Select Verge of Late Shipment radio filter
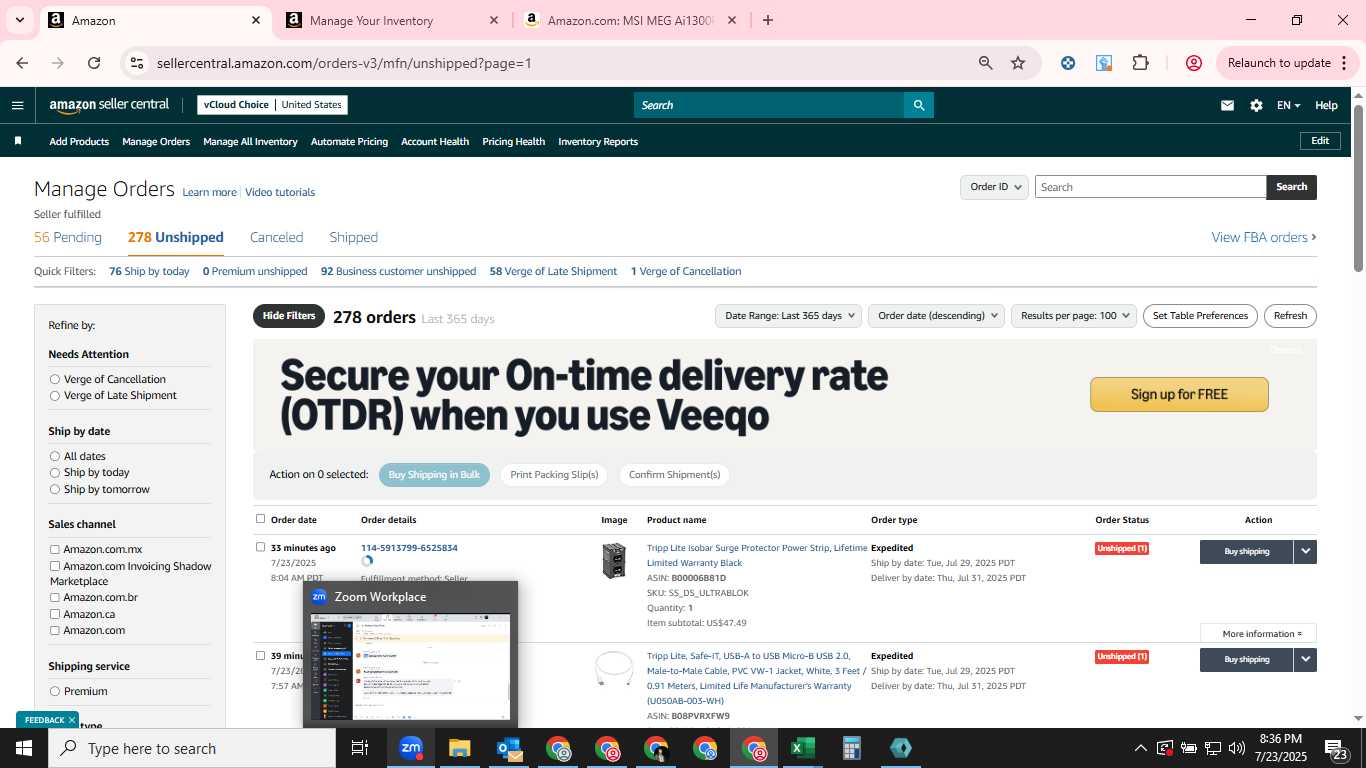Viewport: 1366px width, 768px height. click(55, 395)
